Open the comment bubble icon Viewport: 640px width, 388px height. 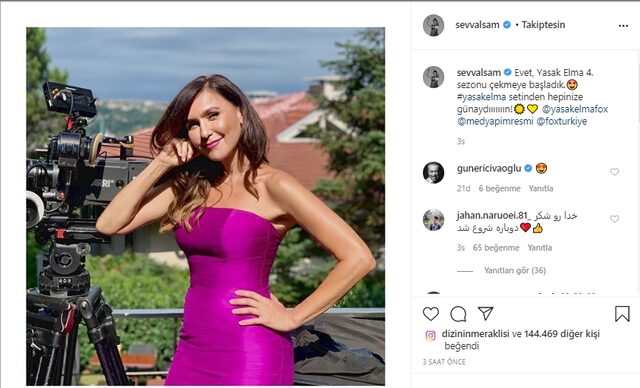(x=458, y=314)
